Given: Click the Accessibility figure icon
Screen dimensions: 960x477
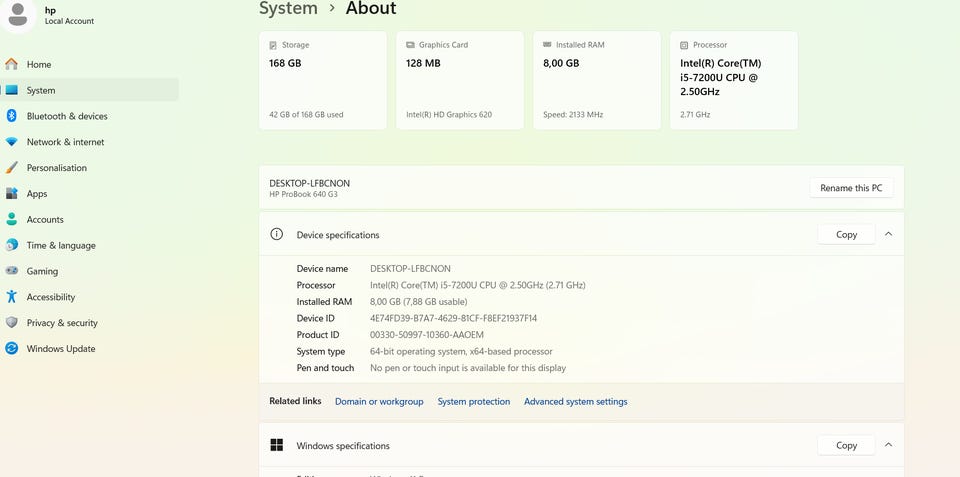Looking at the screenshot, I should pyautogui.click(x=12, y=297).
